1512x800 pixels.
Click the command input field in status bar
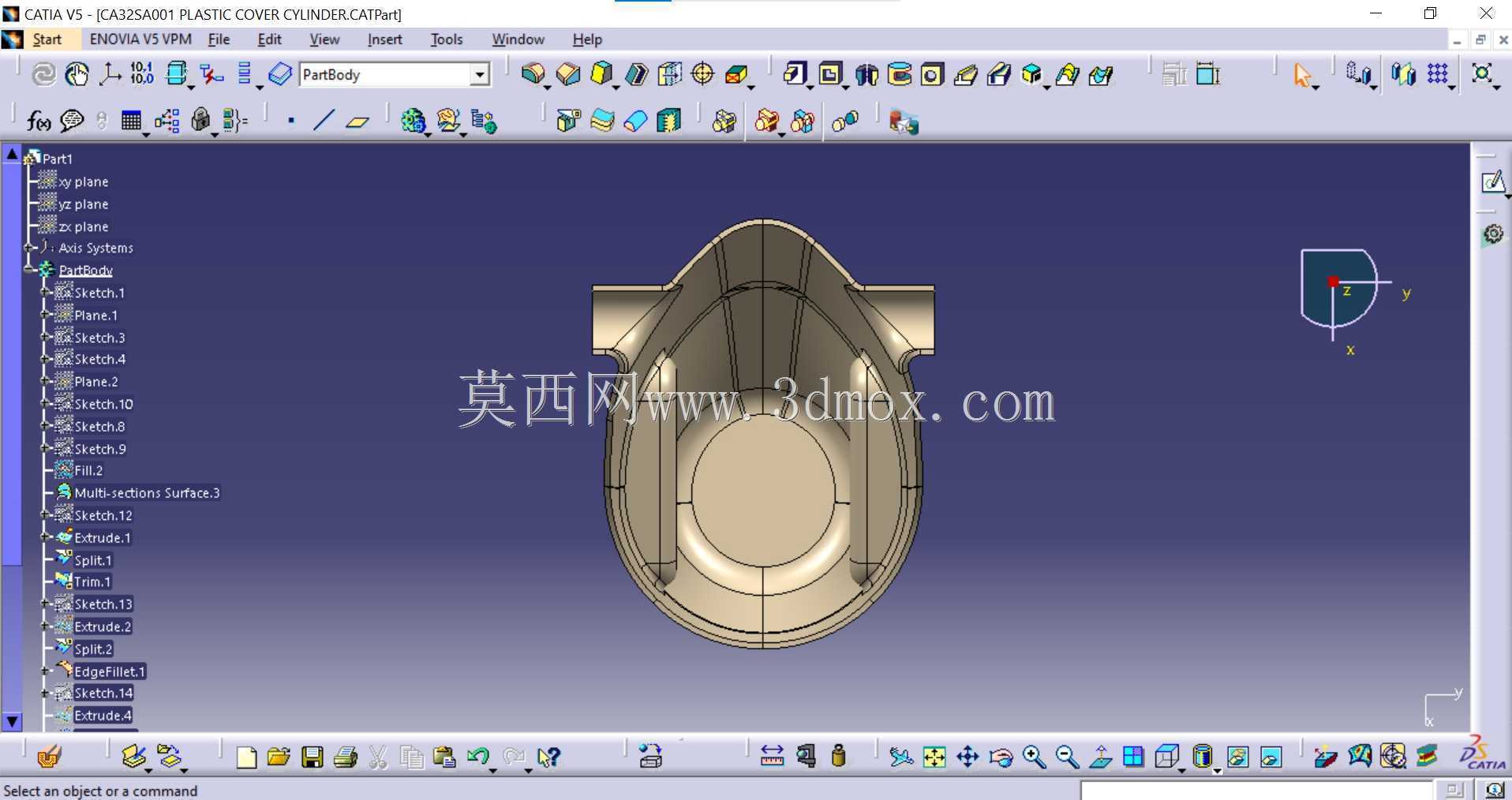[1256, 791]
